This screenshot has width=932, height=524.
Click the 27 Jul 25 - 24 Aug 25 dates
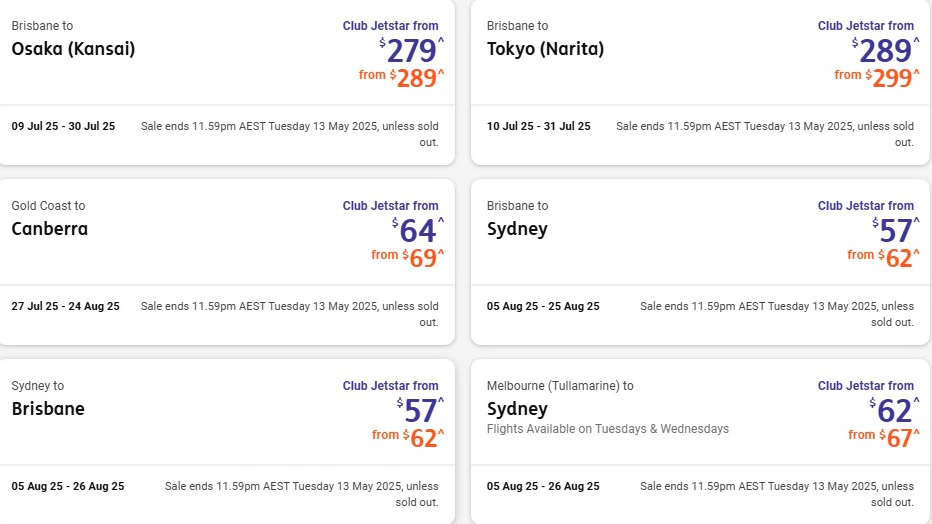click(65, 306)
